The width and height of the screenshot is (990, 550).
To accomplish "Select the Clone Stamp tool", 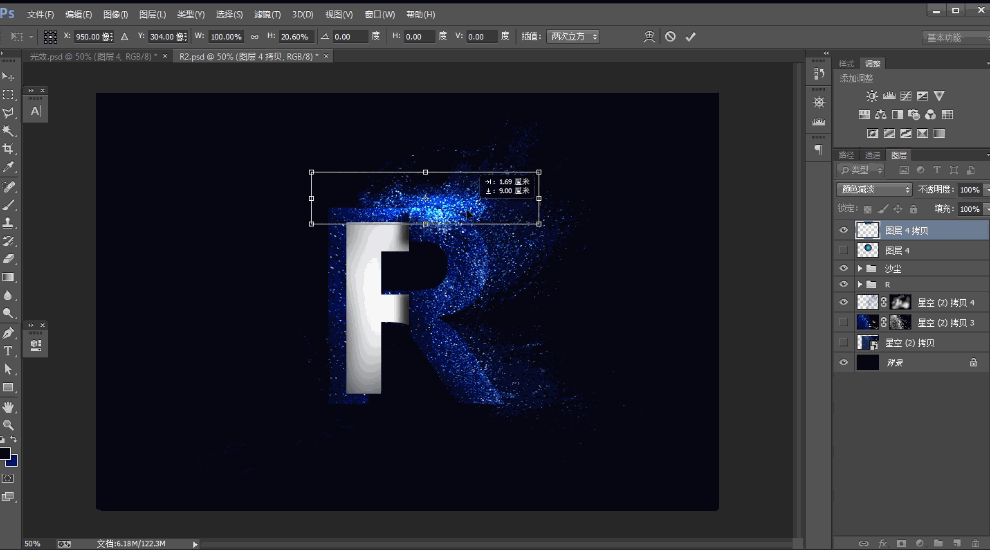I will point(8,223).
